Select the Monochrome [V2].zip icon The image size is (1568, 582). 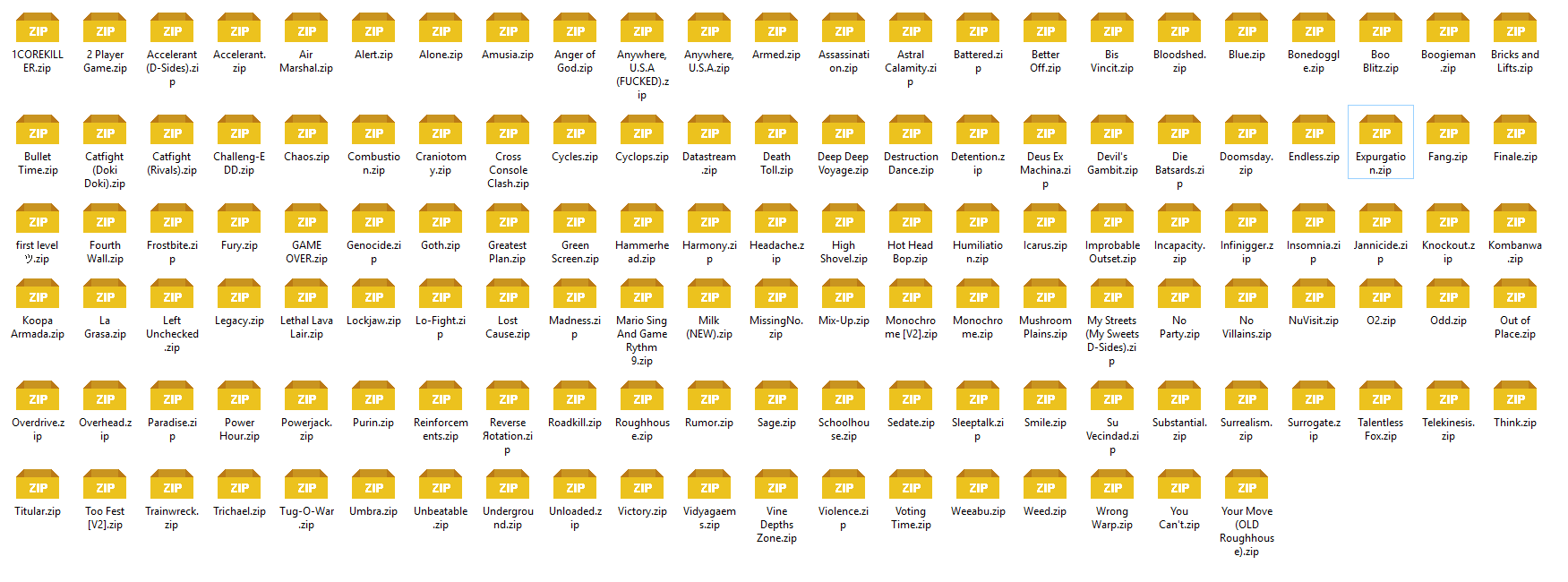coord(911,295)
